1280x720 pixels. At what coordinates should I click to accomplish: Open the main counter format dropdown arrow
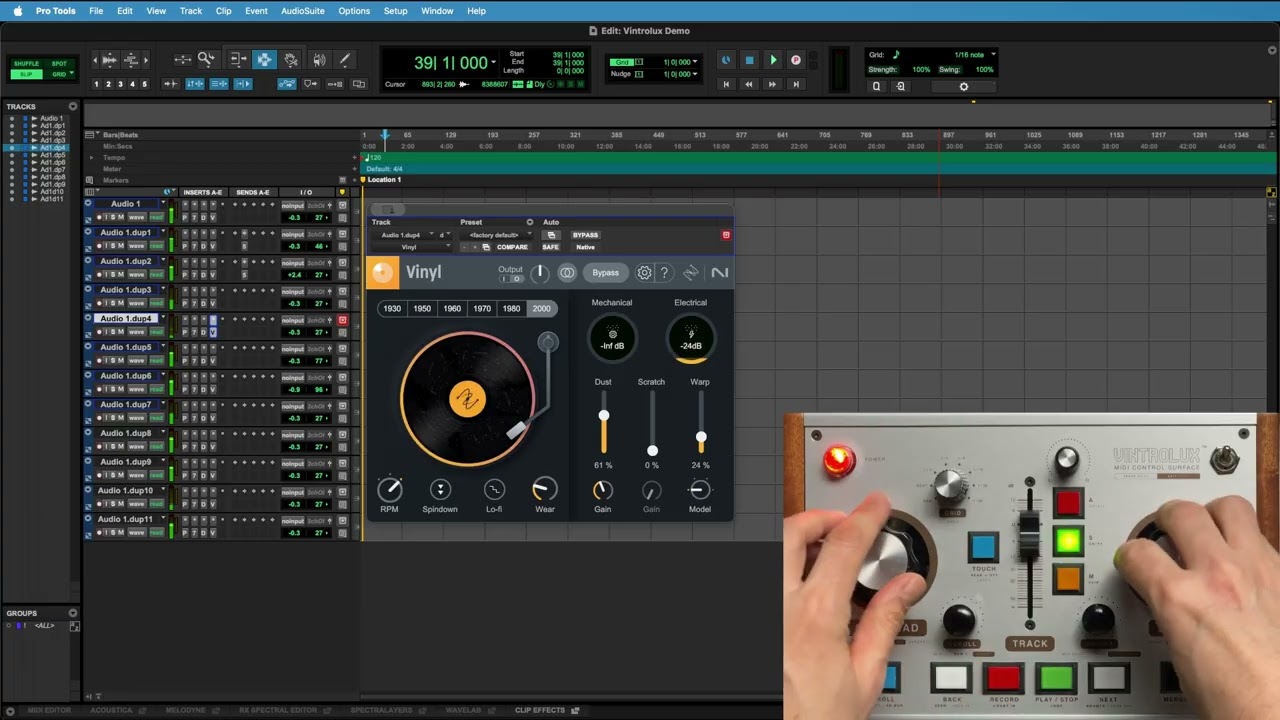click(493, 62)
